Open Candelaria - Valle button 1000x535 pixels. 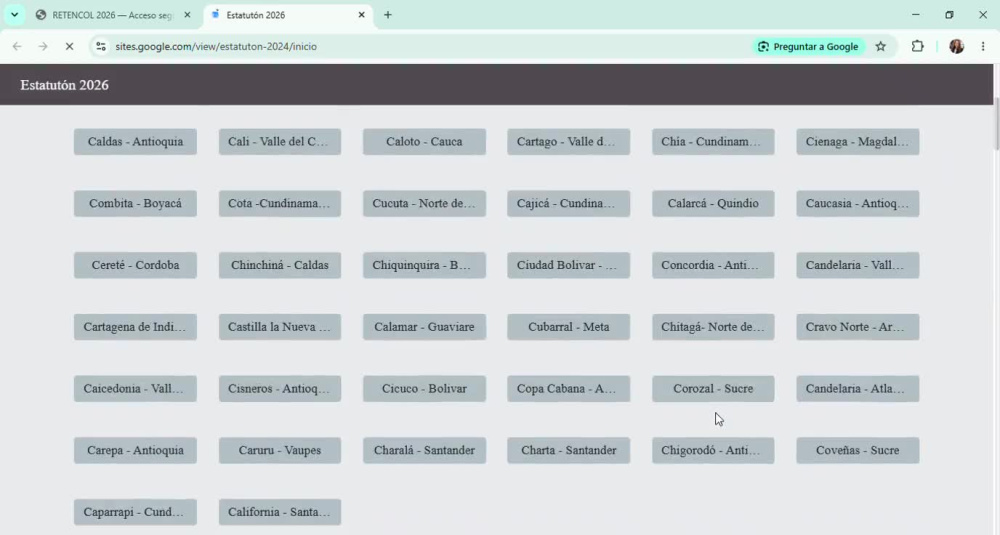(858, 265)
